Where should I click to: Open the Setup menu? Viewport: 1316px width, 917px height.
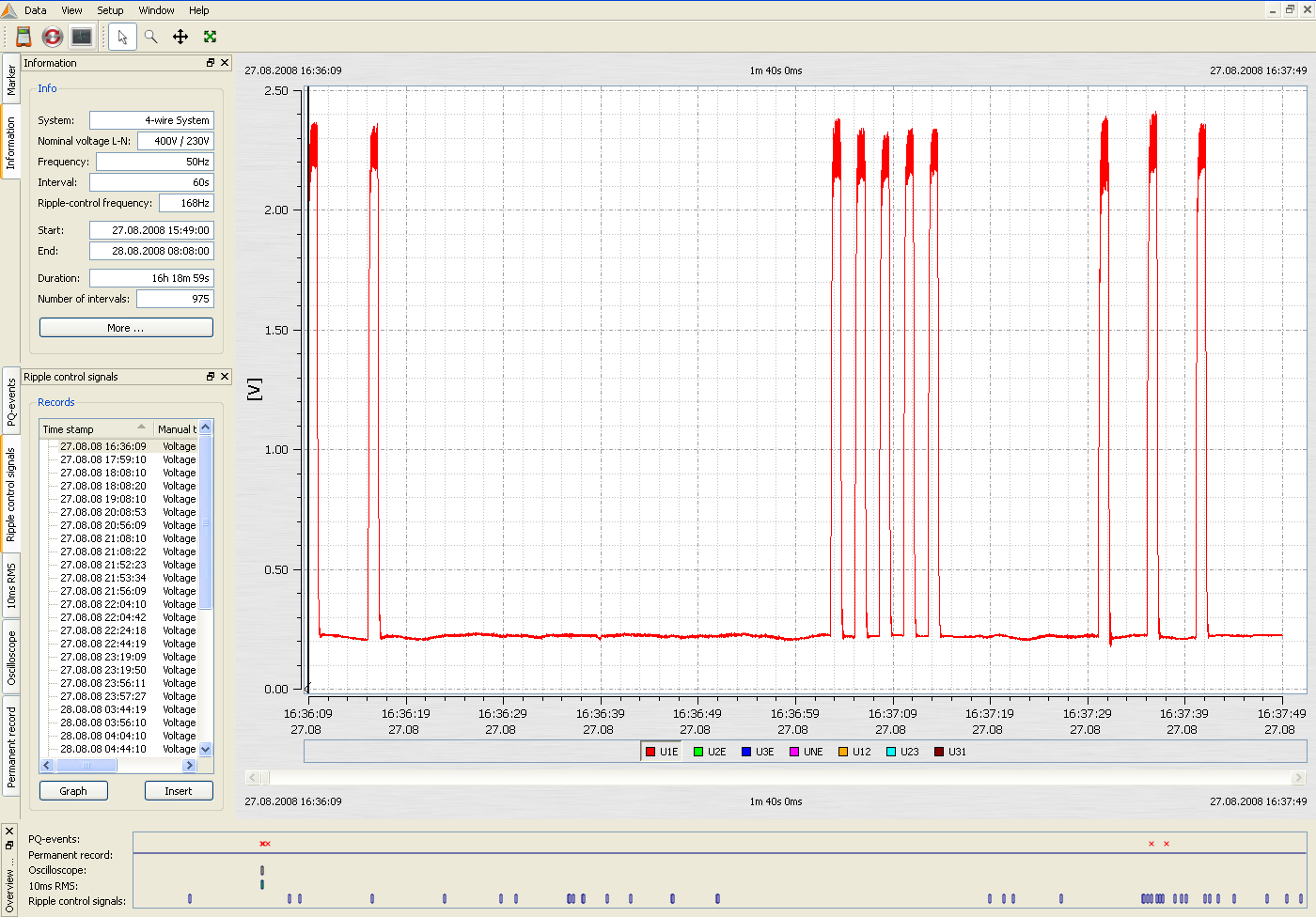[x=110, y=10]
